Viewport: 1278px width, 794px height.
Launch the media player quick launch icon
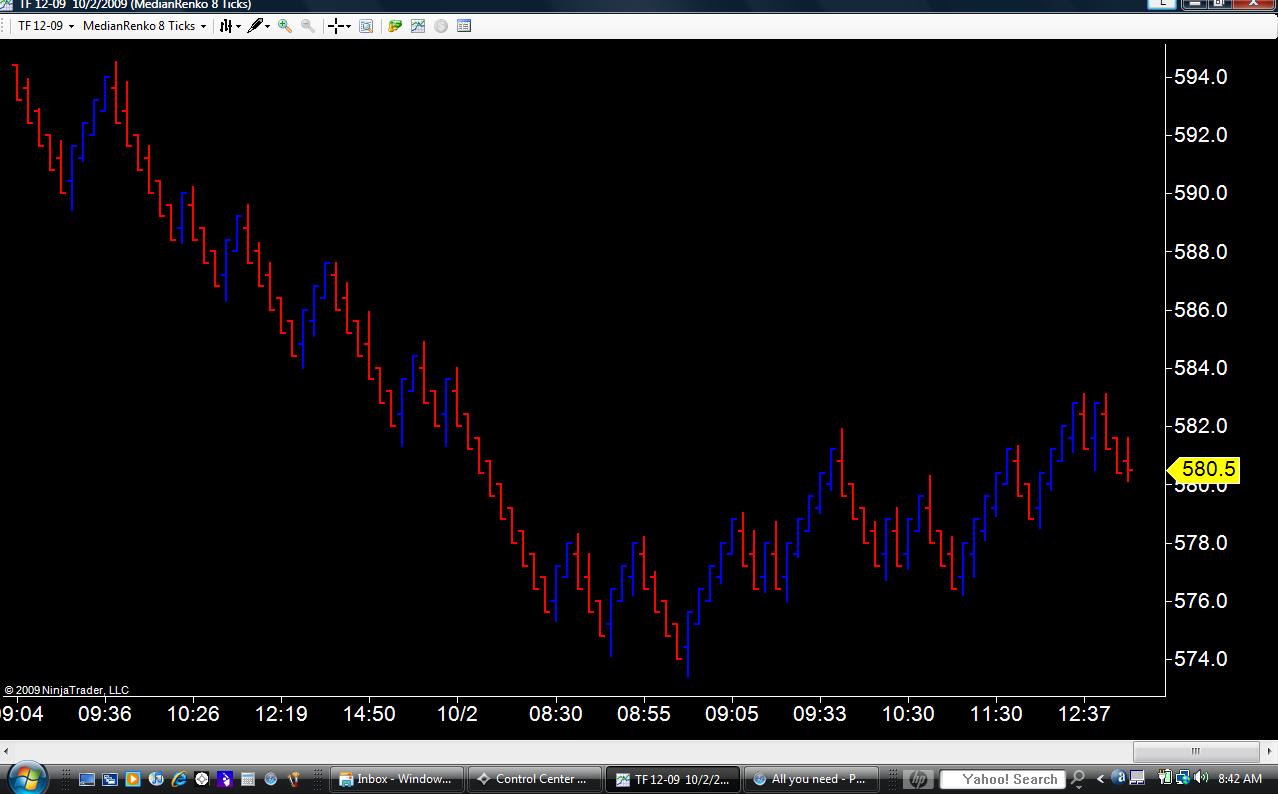[133, 779]
